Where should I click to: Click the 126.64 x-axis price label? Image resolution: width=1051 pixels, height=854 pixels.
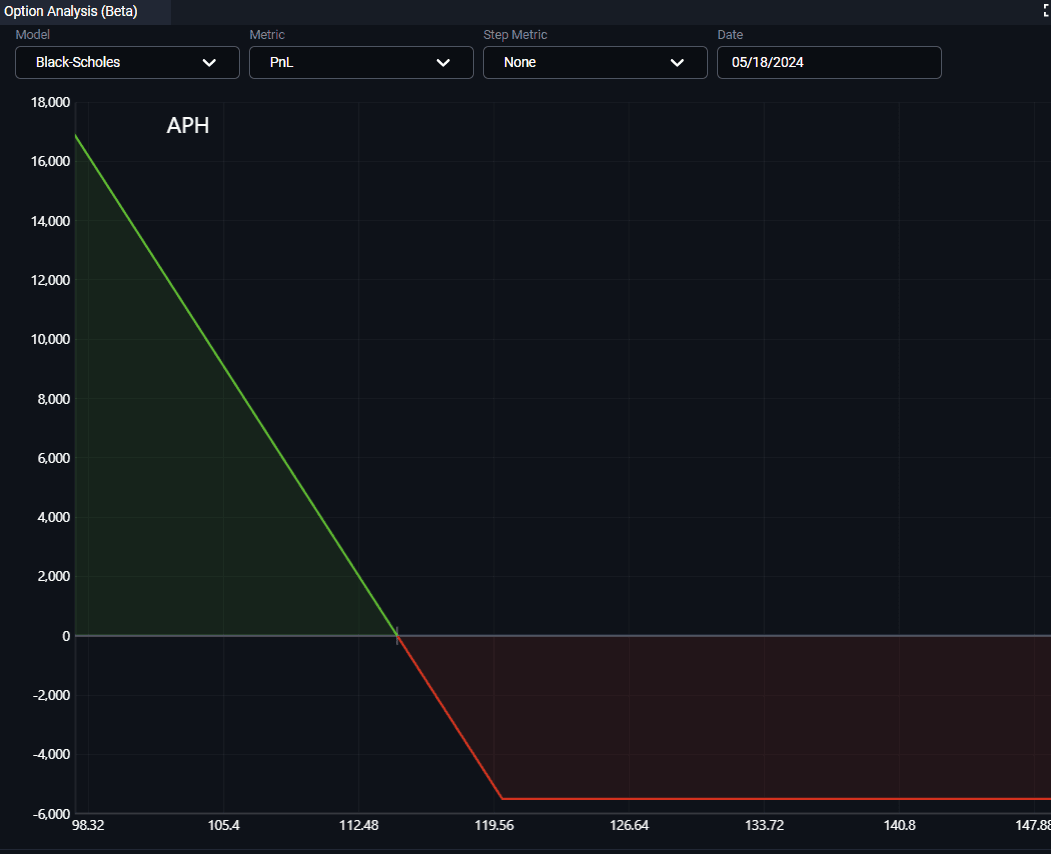629,825
